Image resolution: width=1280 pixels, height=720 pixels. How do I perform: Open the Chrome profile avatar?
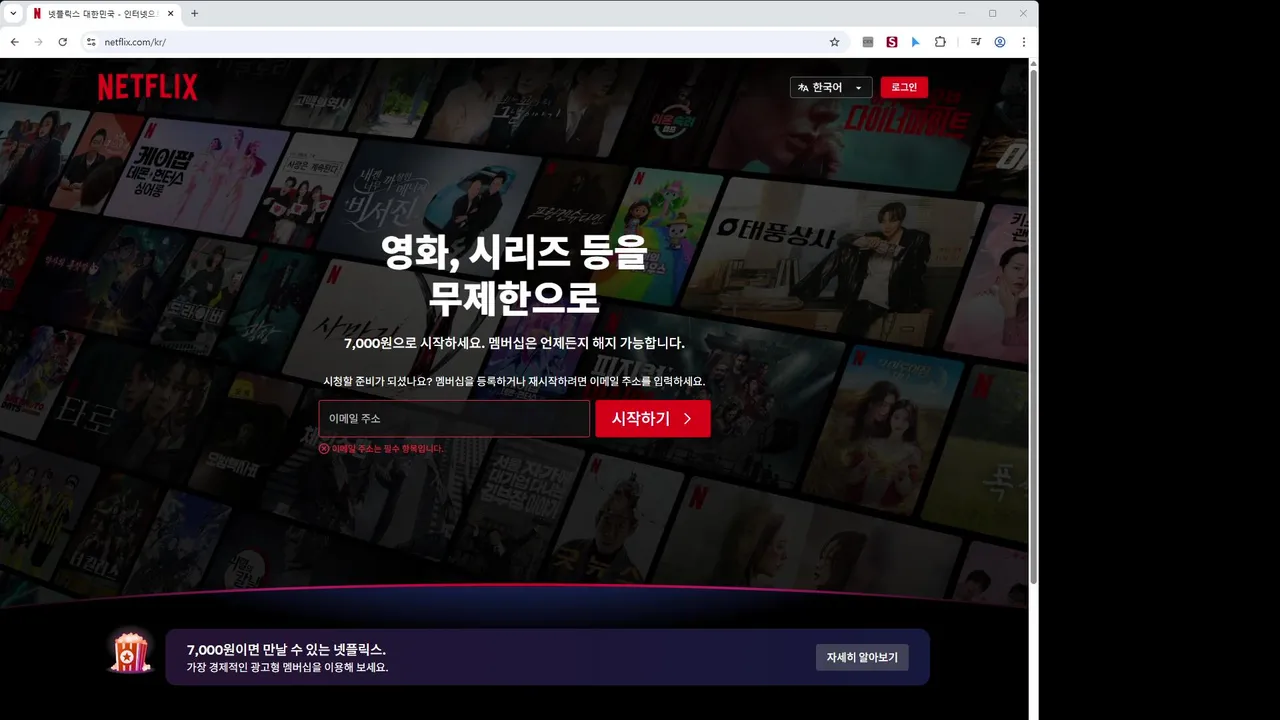pyautogui.click(x=1000, y=42)
